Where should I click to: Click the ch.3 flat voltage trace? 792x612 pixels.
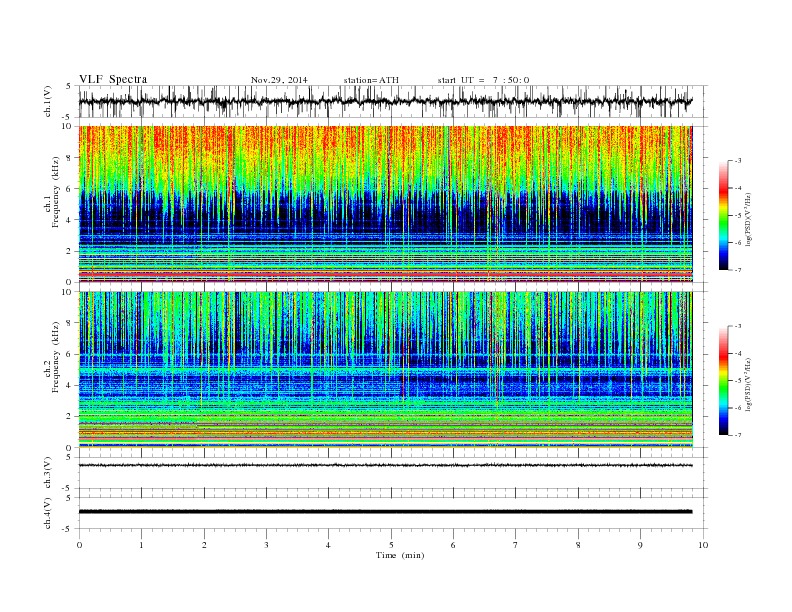click(x=385, y=465)
